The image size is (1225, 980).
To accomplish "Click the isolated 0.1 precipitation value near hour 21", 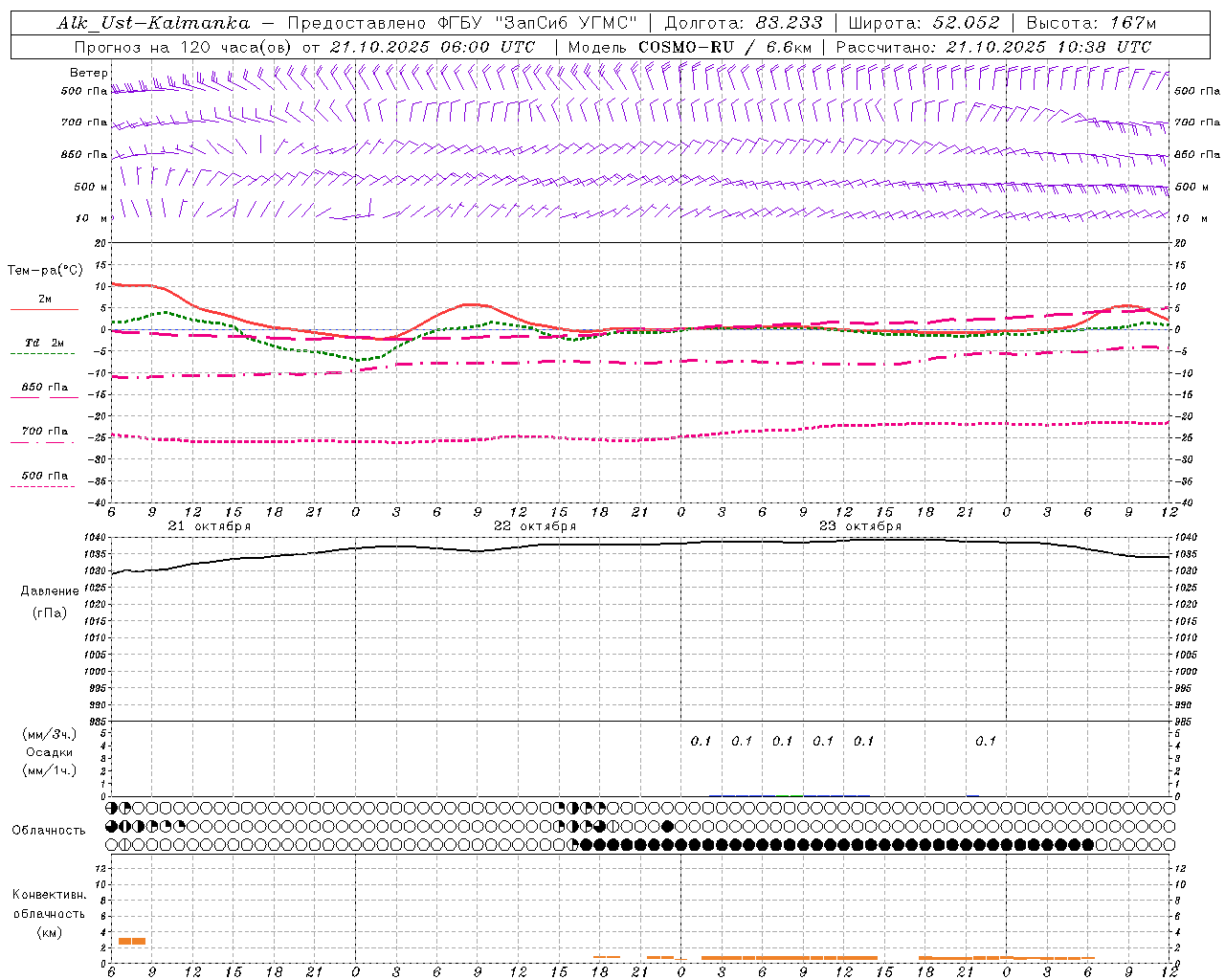I will [986, 741].
